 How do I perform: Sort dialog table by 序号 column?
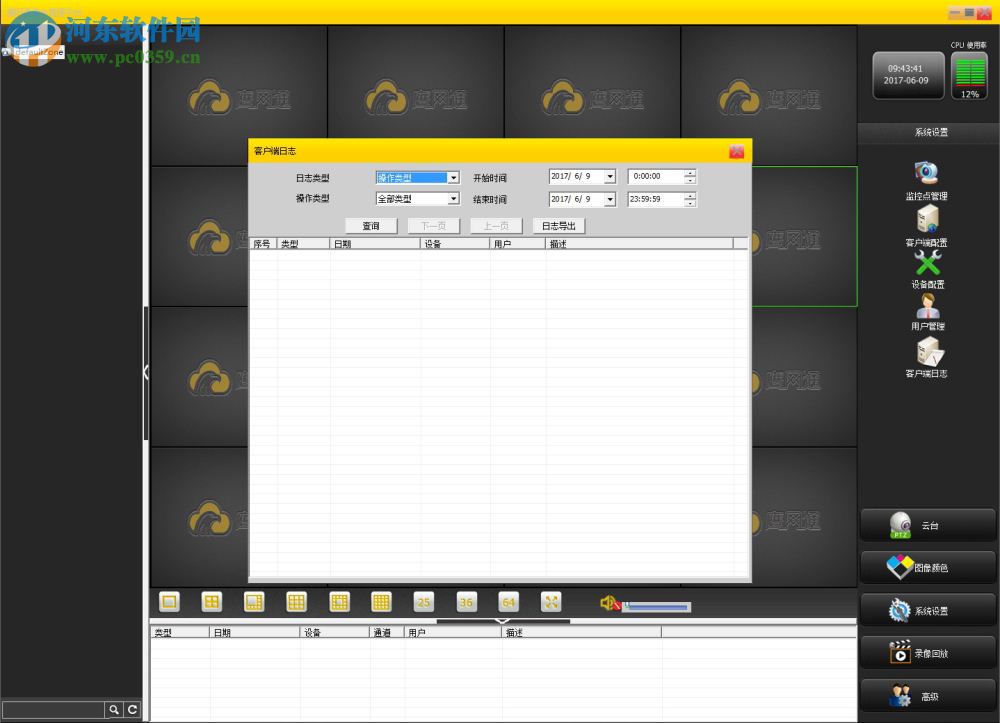pyautogui.click(x=263, y=244)
